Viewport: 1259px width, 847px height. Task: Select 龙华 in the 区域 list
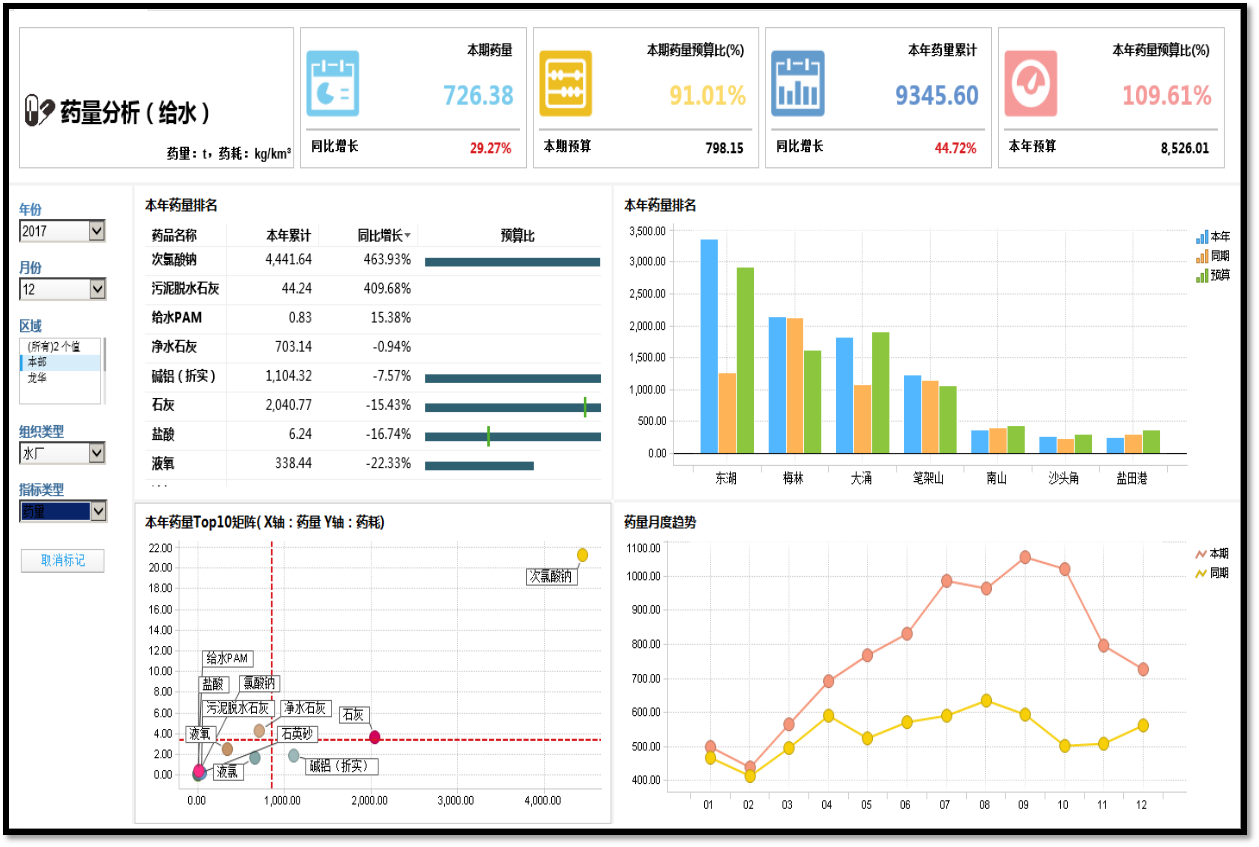[37, 378]
